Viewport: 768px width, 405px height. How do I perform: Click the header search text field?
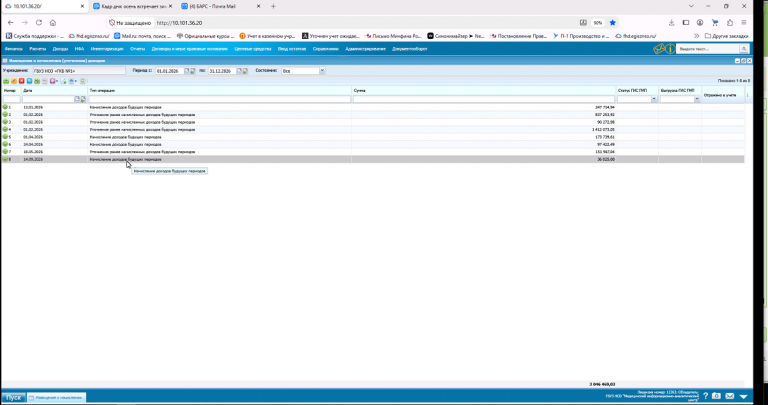click(x=708, y=49)
